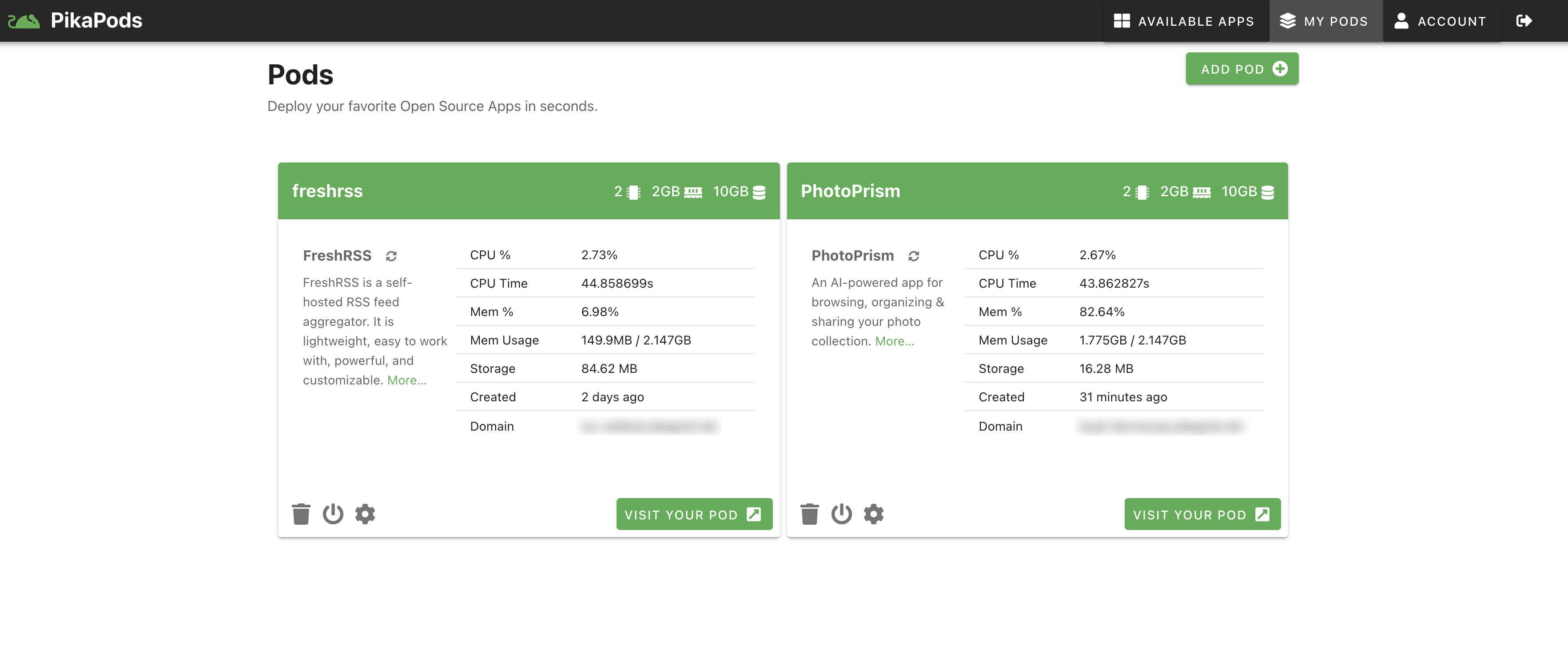This screenshot has width=1568, height=665.
Task: Open the Available Apps tab
Action: pos(1185,21)
